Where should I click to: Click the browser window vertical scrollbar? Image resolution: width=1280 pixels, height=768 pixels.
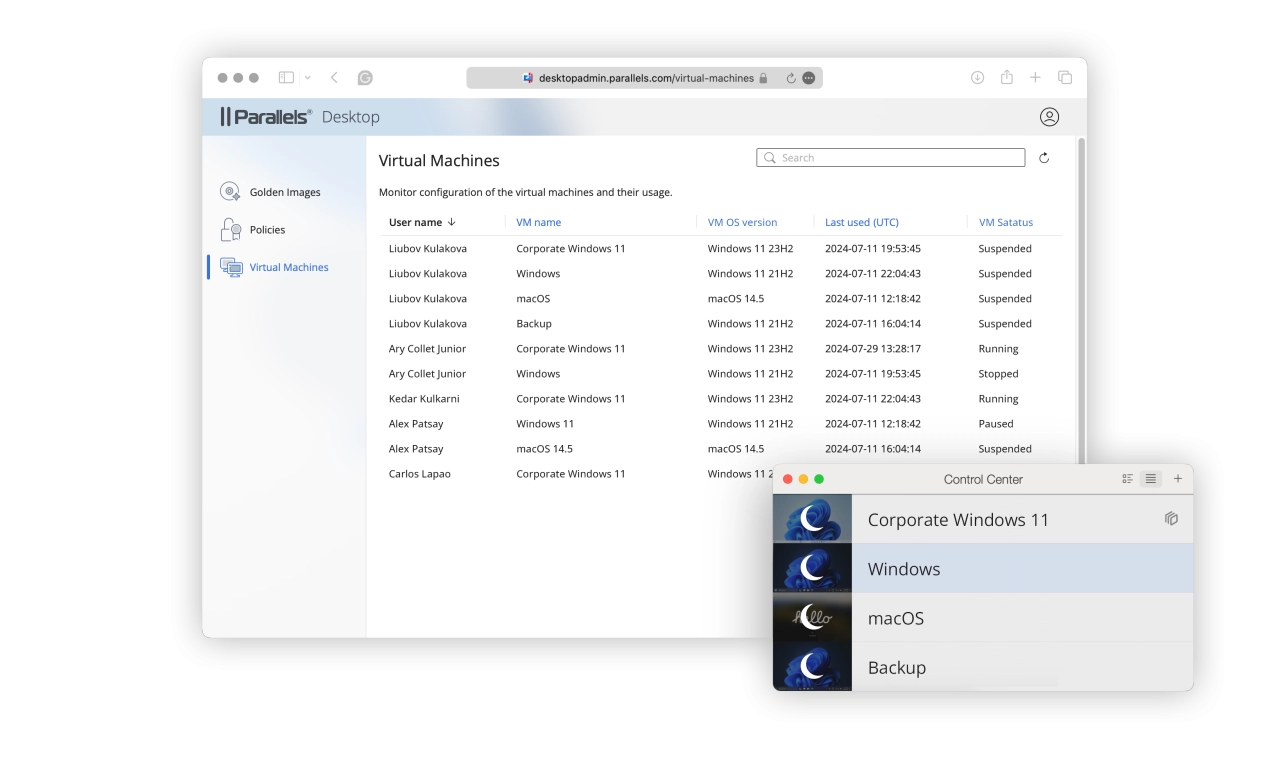point(1081,300)
